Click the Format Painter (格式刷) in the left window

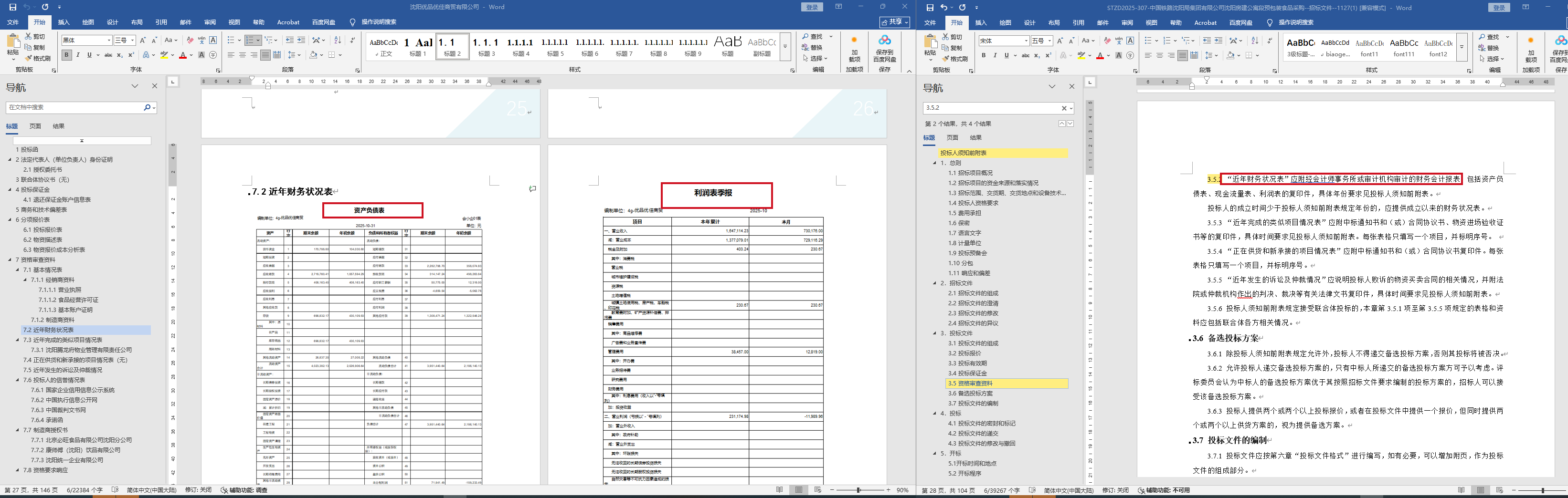(x=37, y=58)
